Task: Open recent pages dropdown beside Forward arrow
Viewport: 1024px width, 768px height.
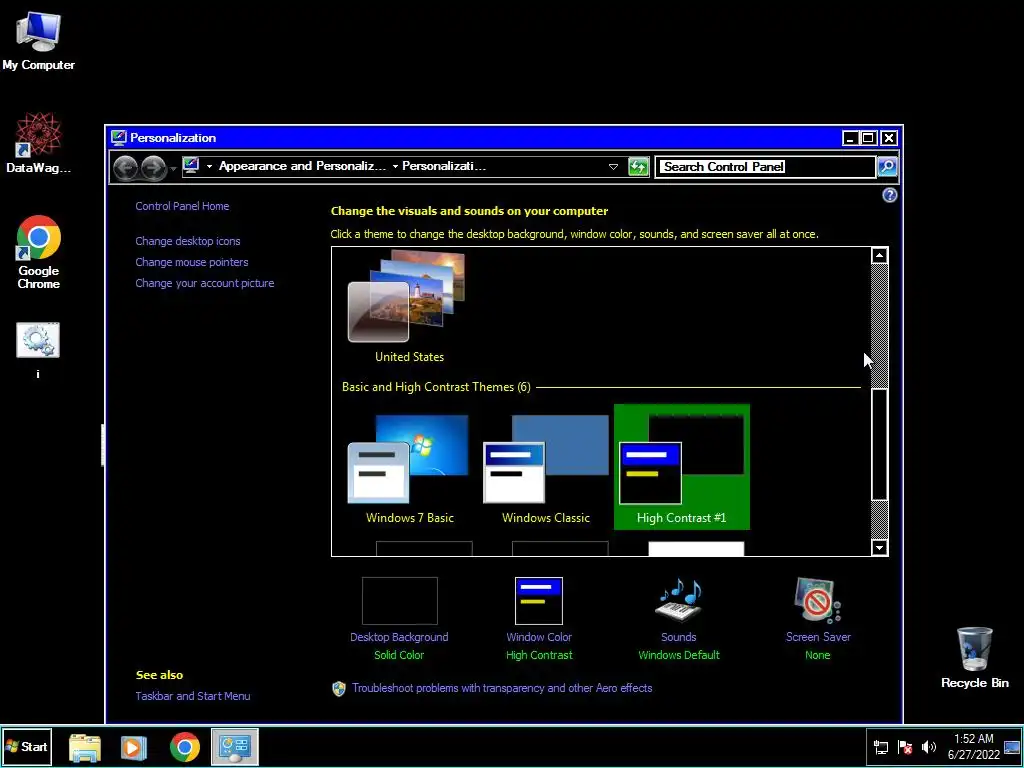Action: click(x=173, y=168)
